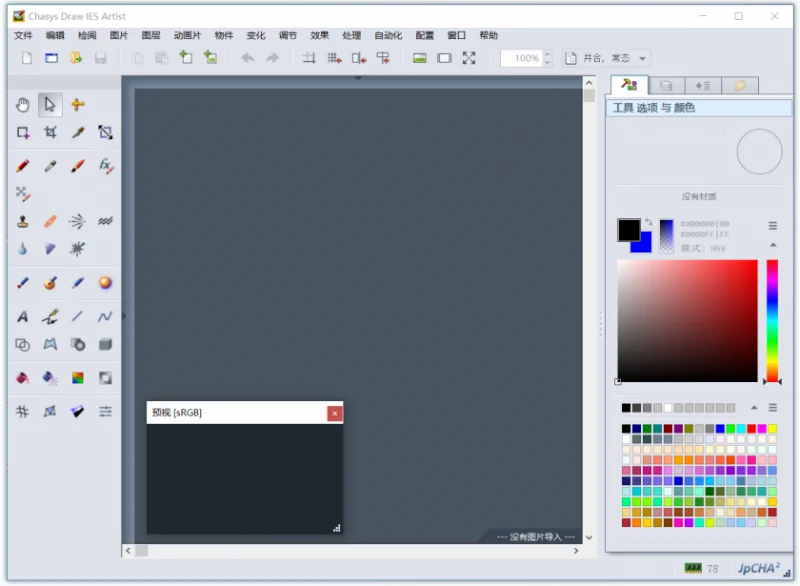The image size is (800, 586).
Task: Open the blend mode HSV selector
Action: [704, 248]
